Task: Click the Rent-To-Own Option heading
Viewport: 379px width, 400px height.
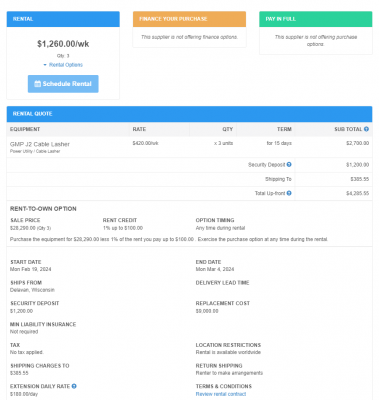Action: click(43, 209)
